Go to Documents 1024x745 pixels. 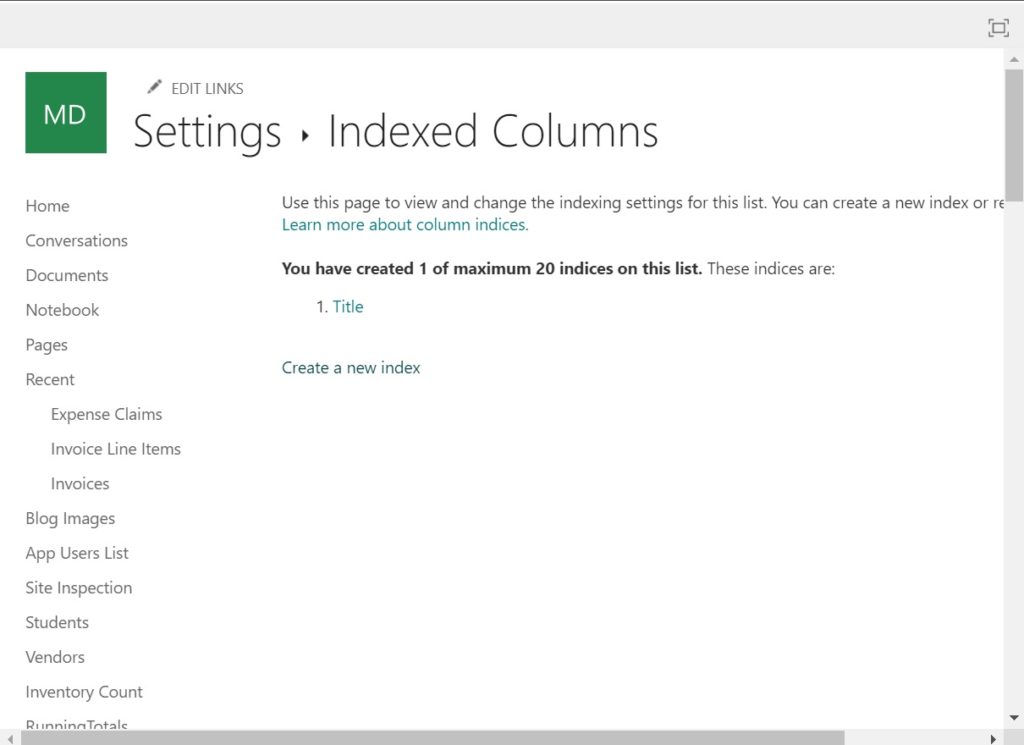tap(66, 275)
